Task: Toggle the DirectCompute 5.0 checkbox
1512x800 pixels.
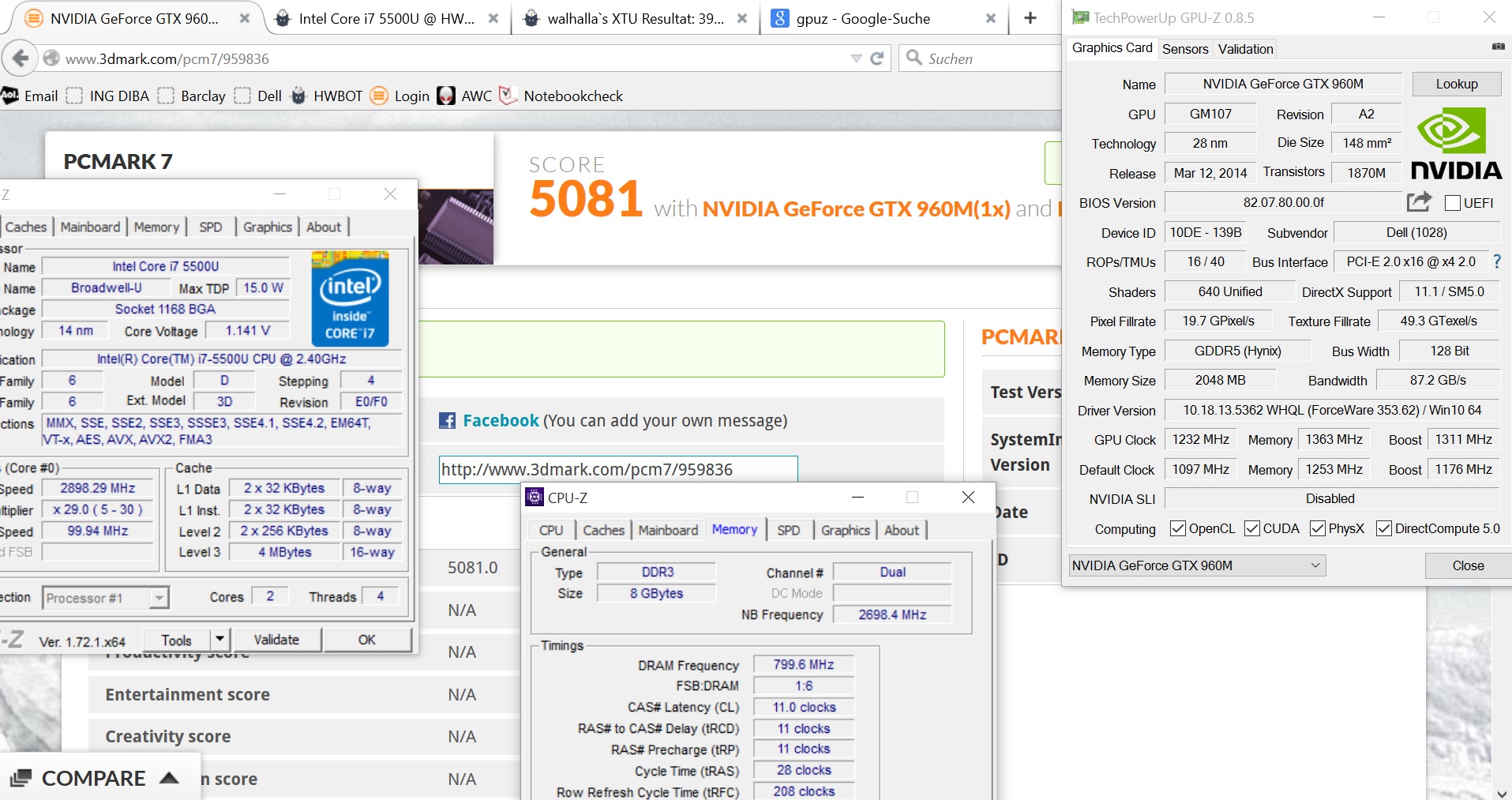Action: [x=1383, y=528]
